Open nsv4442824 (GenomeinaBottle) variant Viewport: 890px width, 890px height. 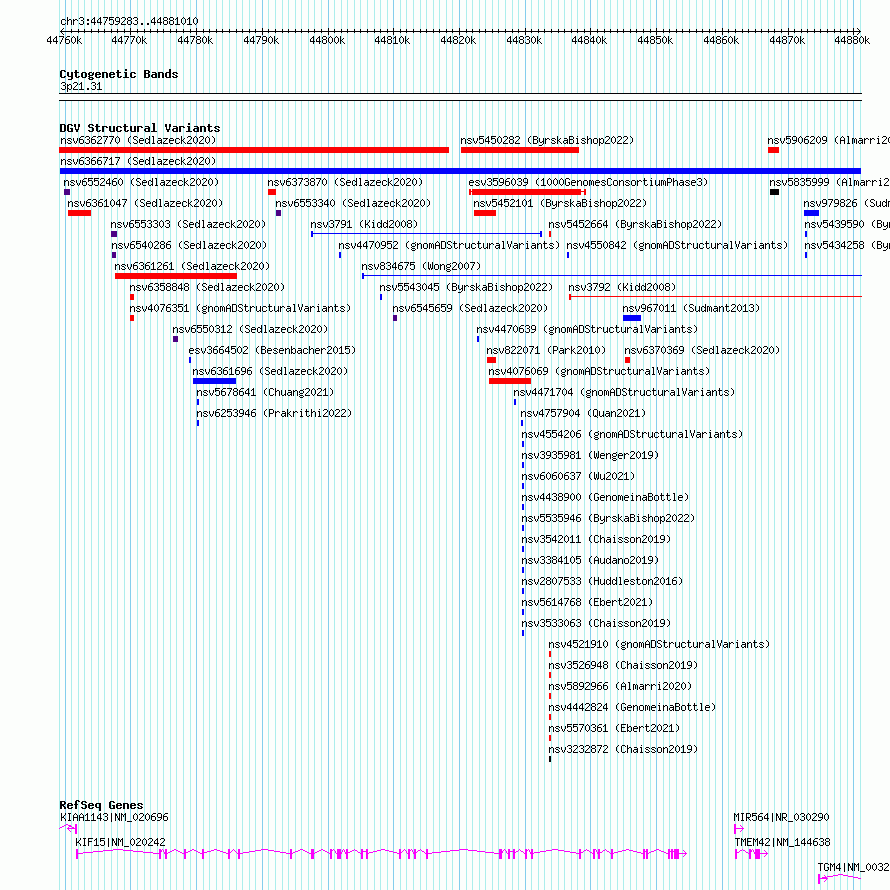click(632, 707)
